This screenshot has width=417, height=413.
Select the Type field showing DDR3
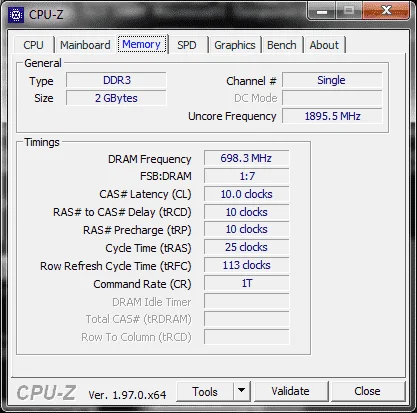point(116,80)
